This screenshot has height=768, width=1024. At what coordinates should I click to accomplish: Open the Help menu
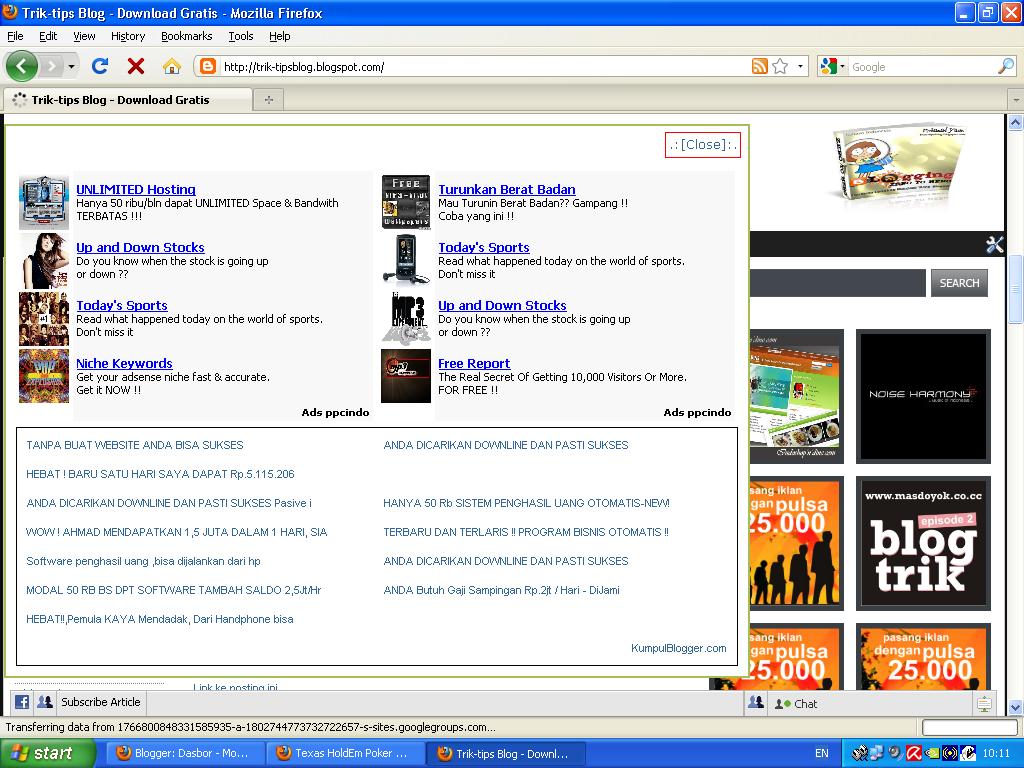click(x=280, y=36)
